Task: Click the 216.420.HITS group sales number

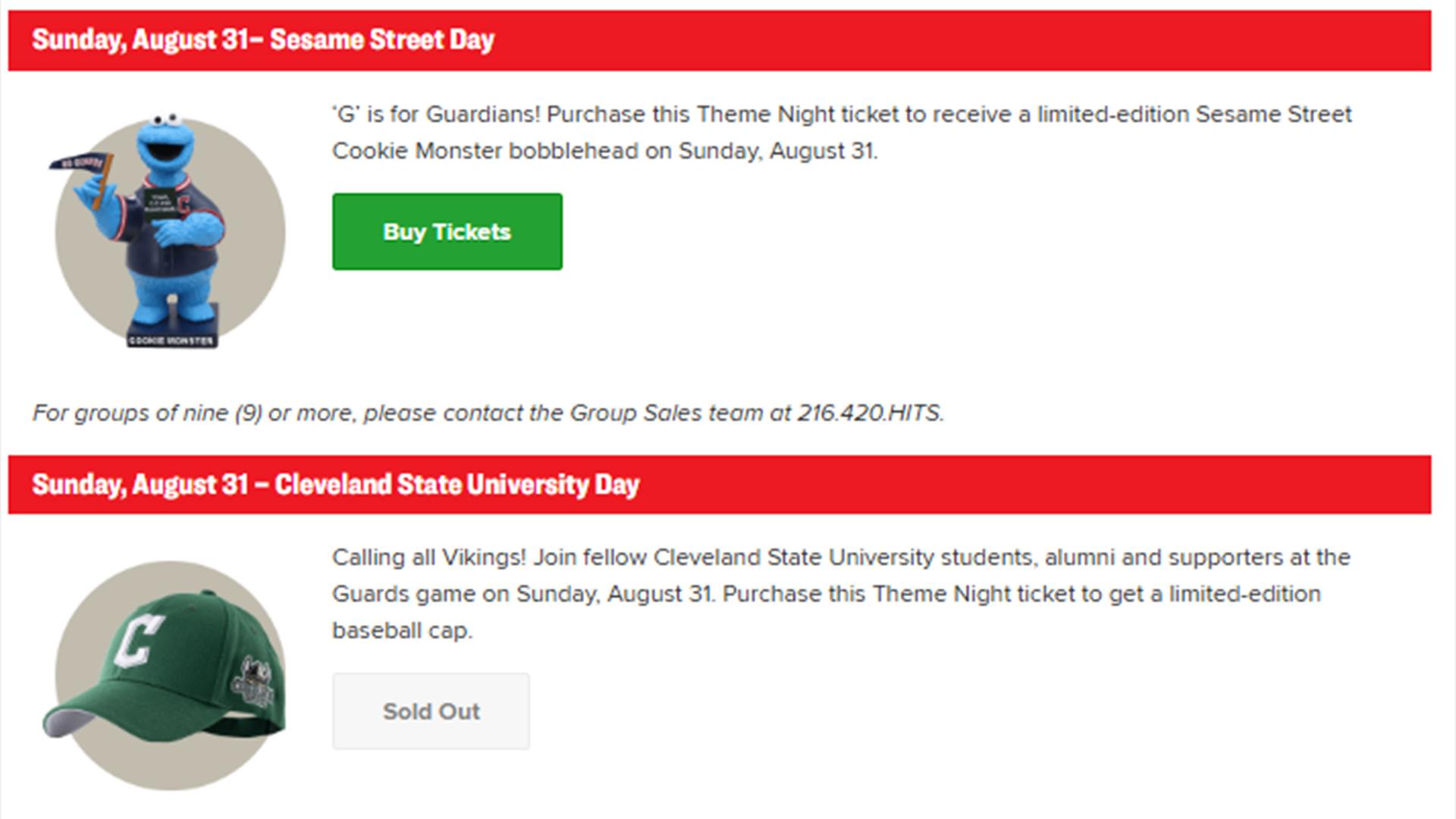Action: [x=870, y=413]
